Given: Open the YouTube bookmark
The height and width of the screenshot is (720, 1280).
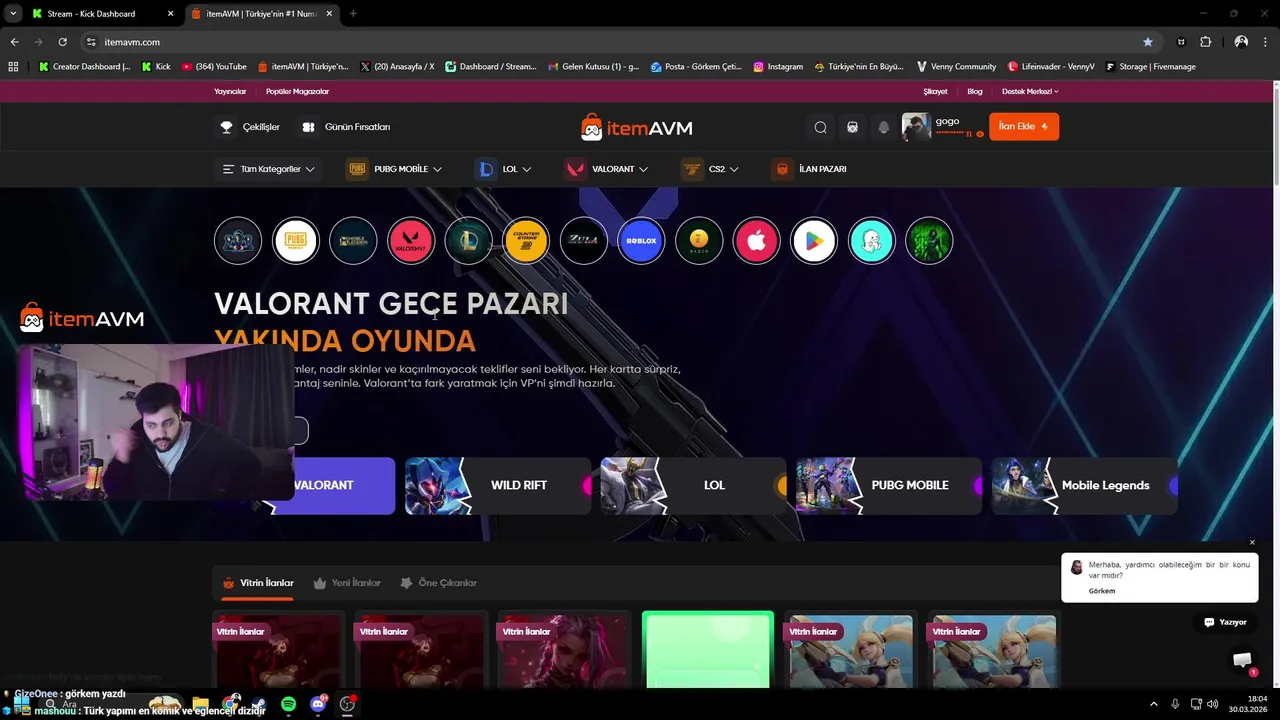Looking at the screenshot, I should point(214,67).
